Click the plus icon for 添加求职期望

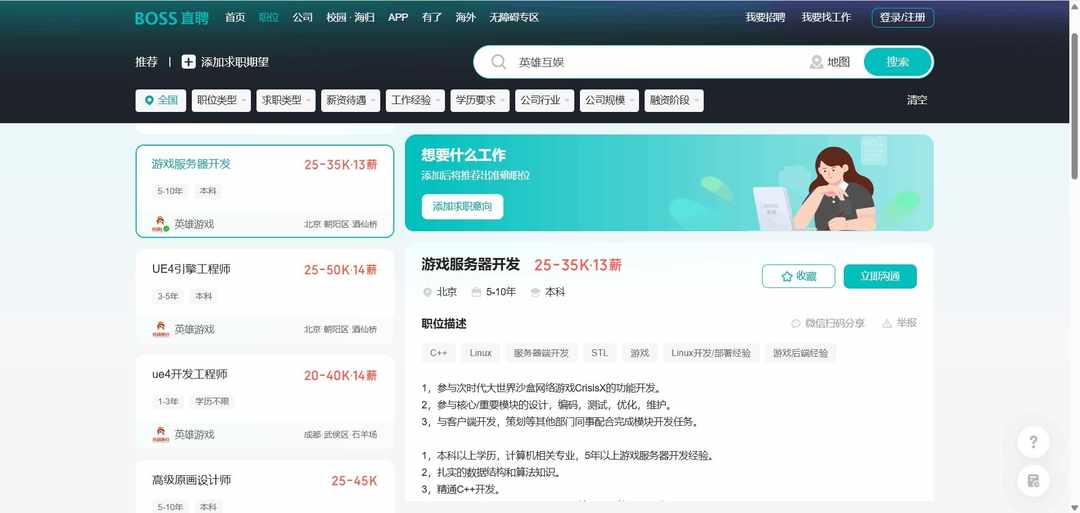pos(188,62)
